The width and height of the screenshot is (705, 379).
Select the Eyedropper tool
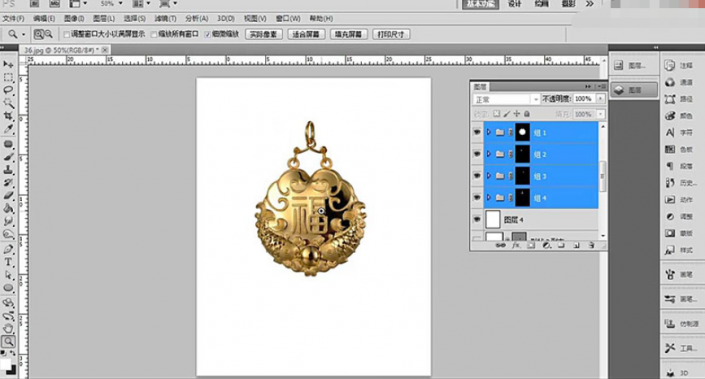tap(8, 129)
